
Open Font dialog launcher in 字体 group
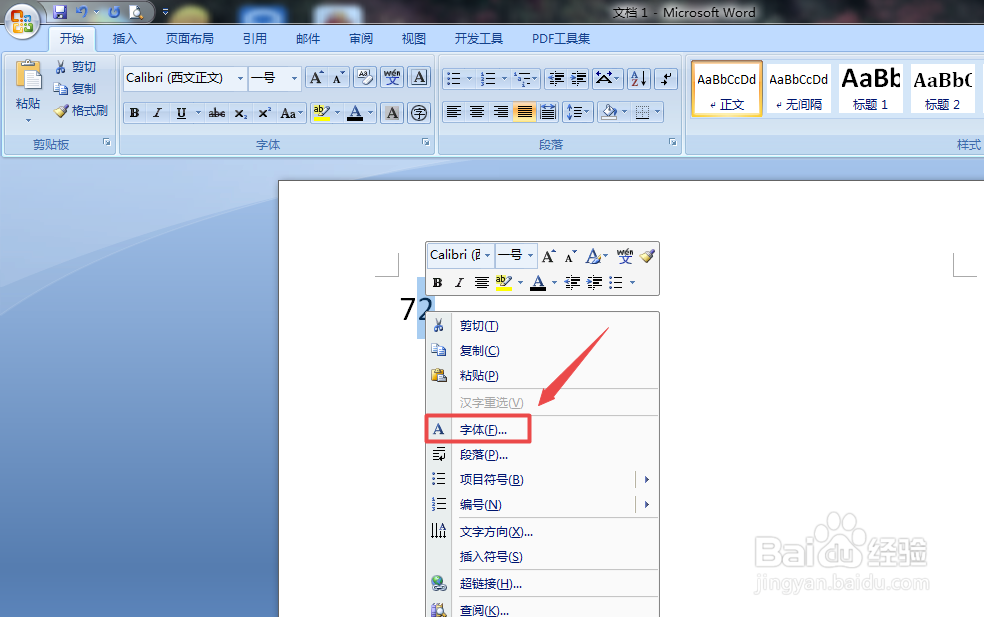(x=426, y=143)
